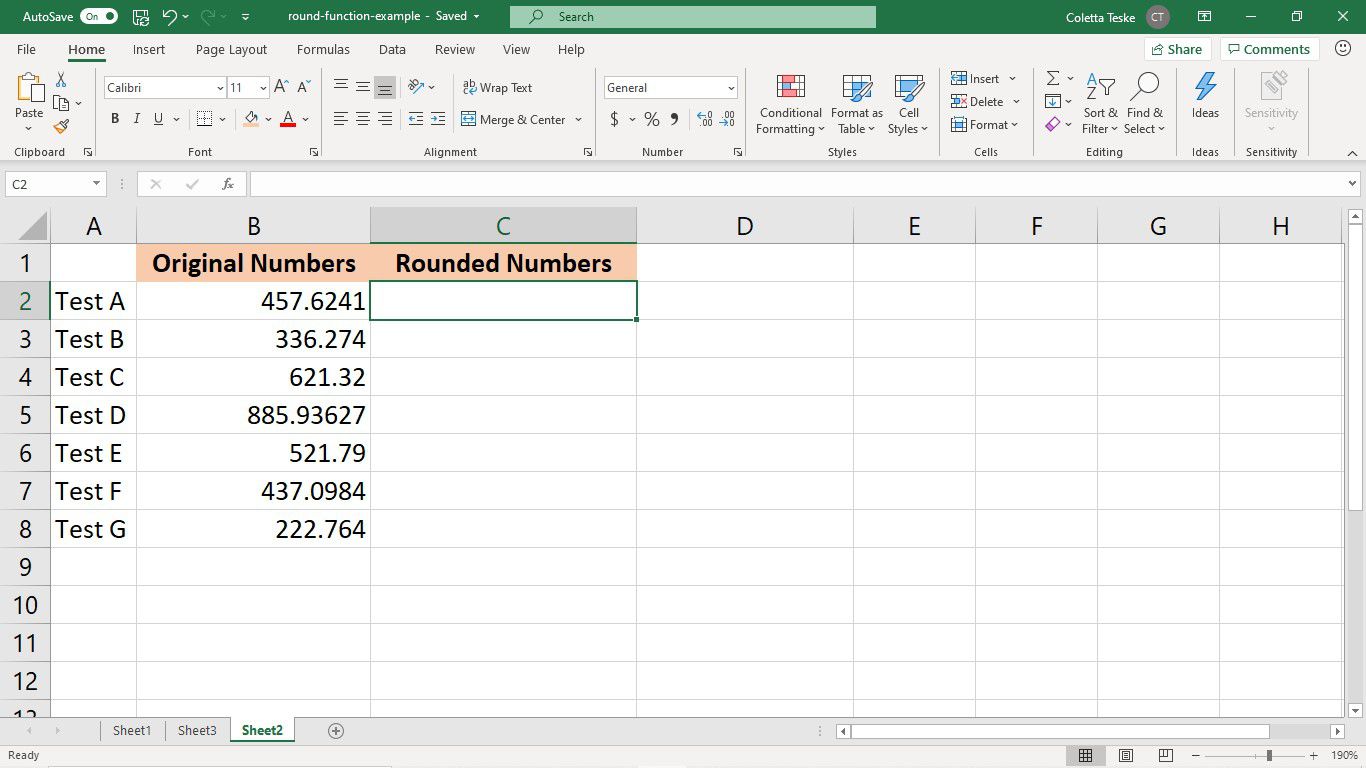Click the Cut scissors icon
1366x768 pixels.
[61, 80]
